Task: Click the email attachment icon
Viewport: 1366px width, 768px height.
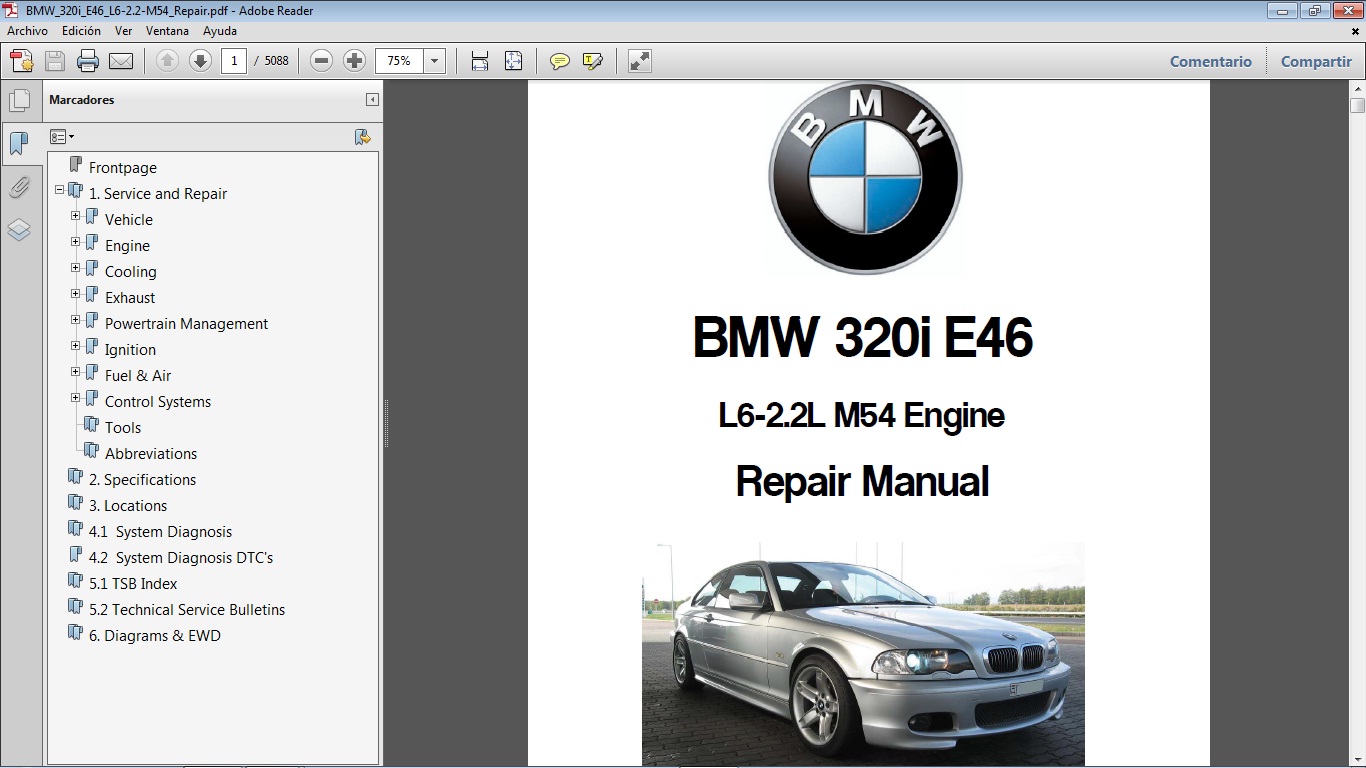Action: coord(120,61)
